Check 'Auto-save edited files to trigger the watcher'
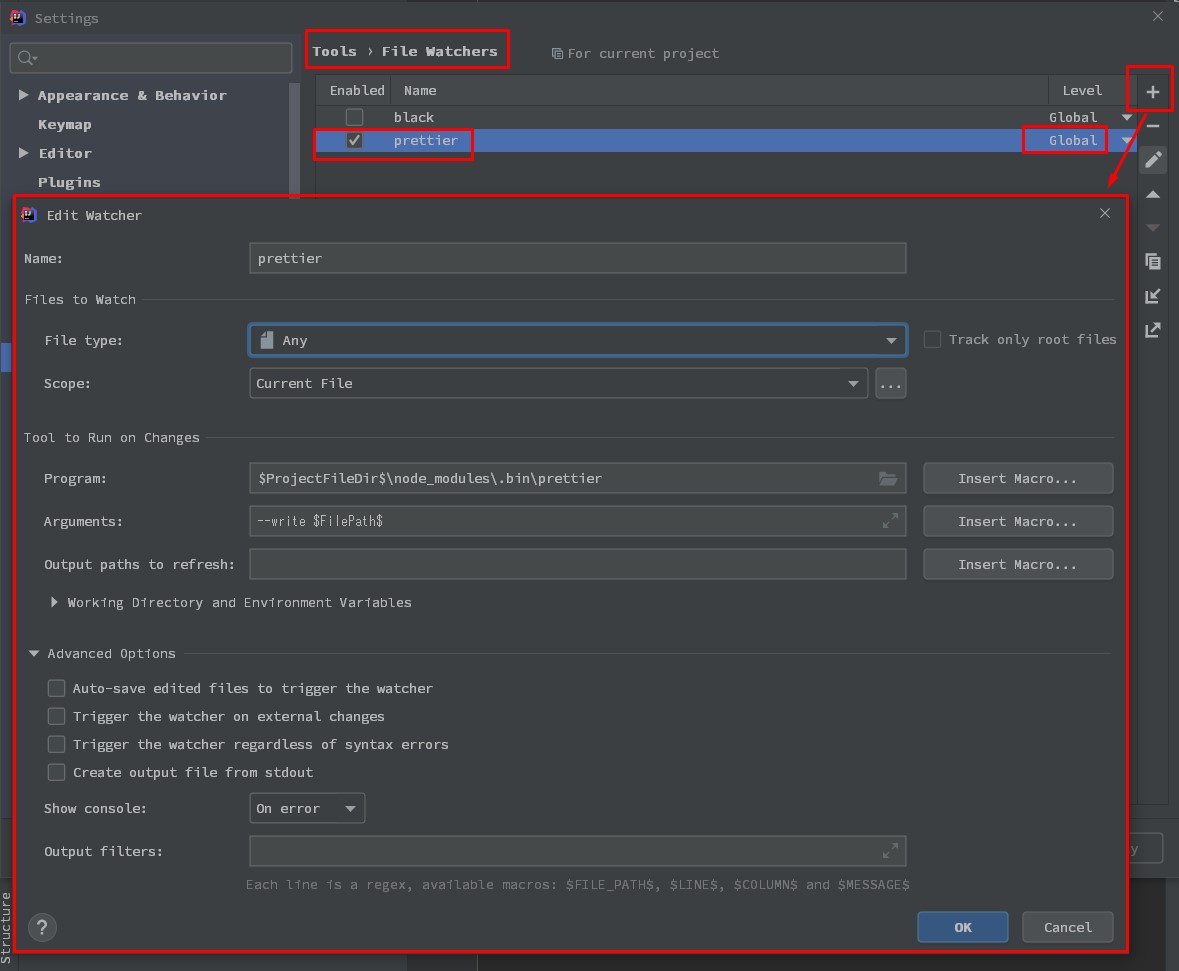 pyautogui.click(x=56, y=688)
